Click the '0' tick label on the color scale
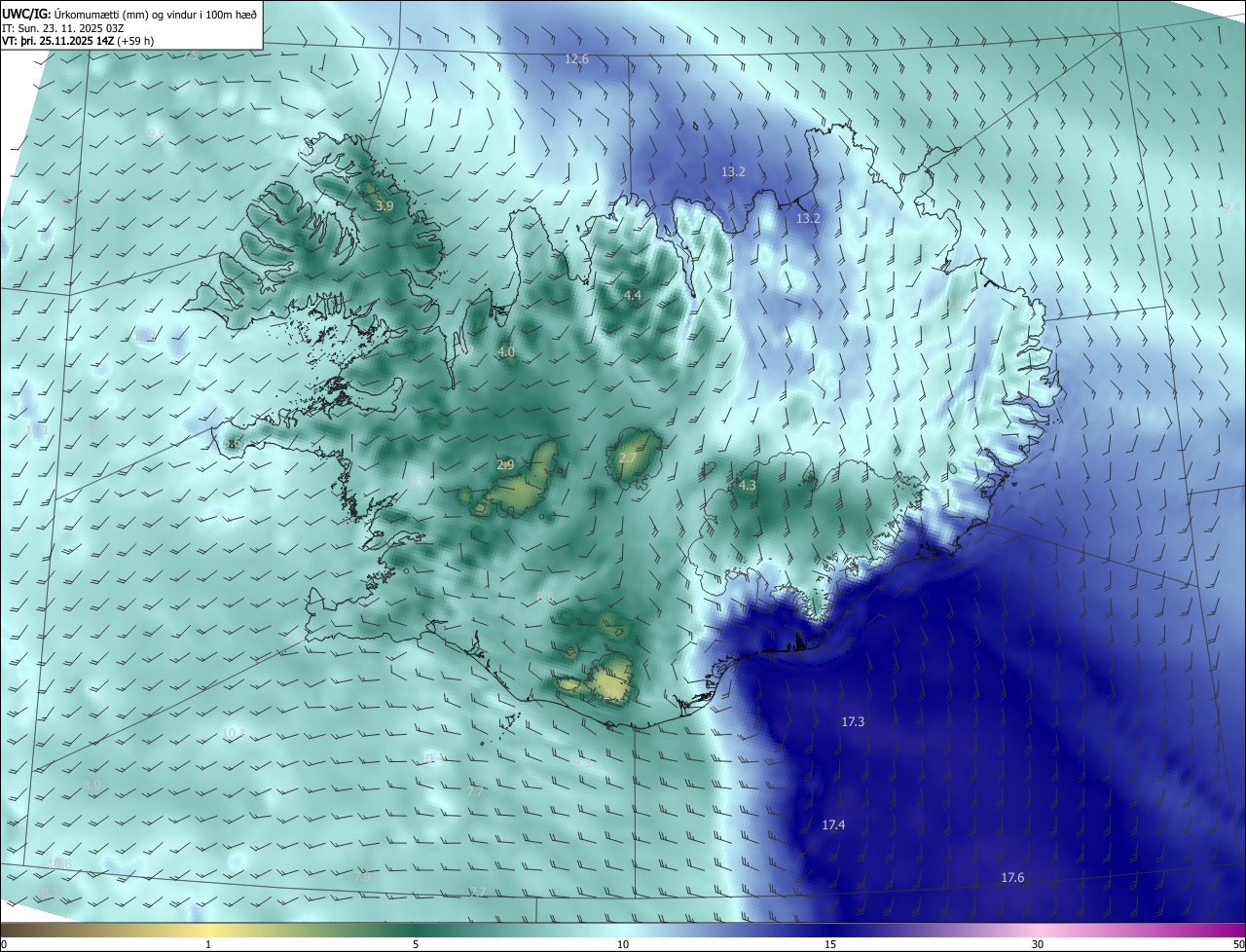The image size is (1246, 952). tap(4, 945)
